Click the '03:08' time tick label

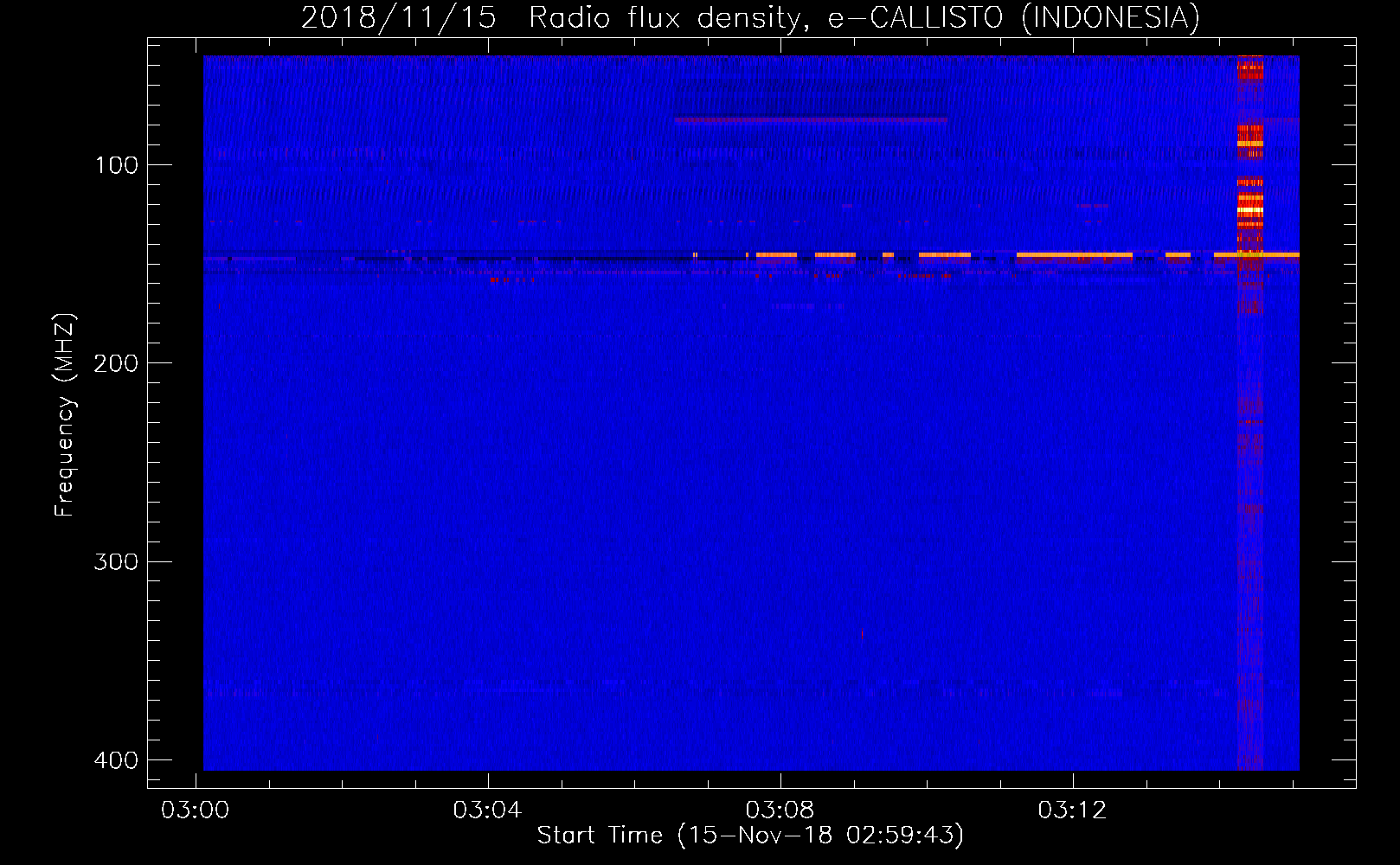(x=780, y=811)
